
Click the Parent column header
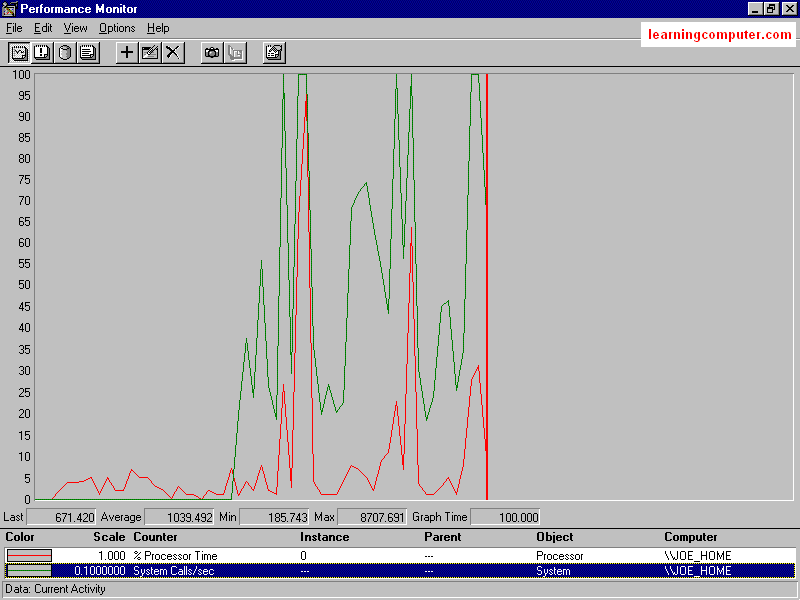[442, 537]
